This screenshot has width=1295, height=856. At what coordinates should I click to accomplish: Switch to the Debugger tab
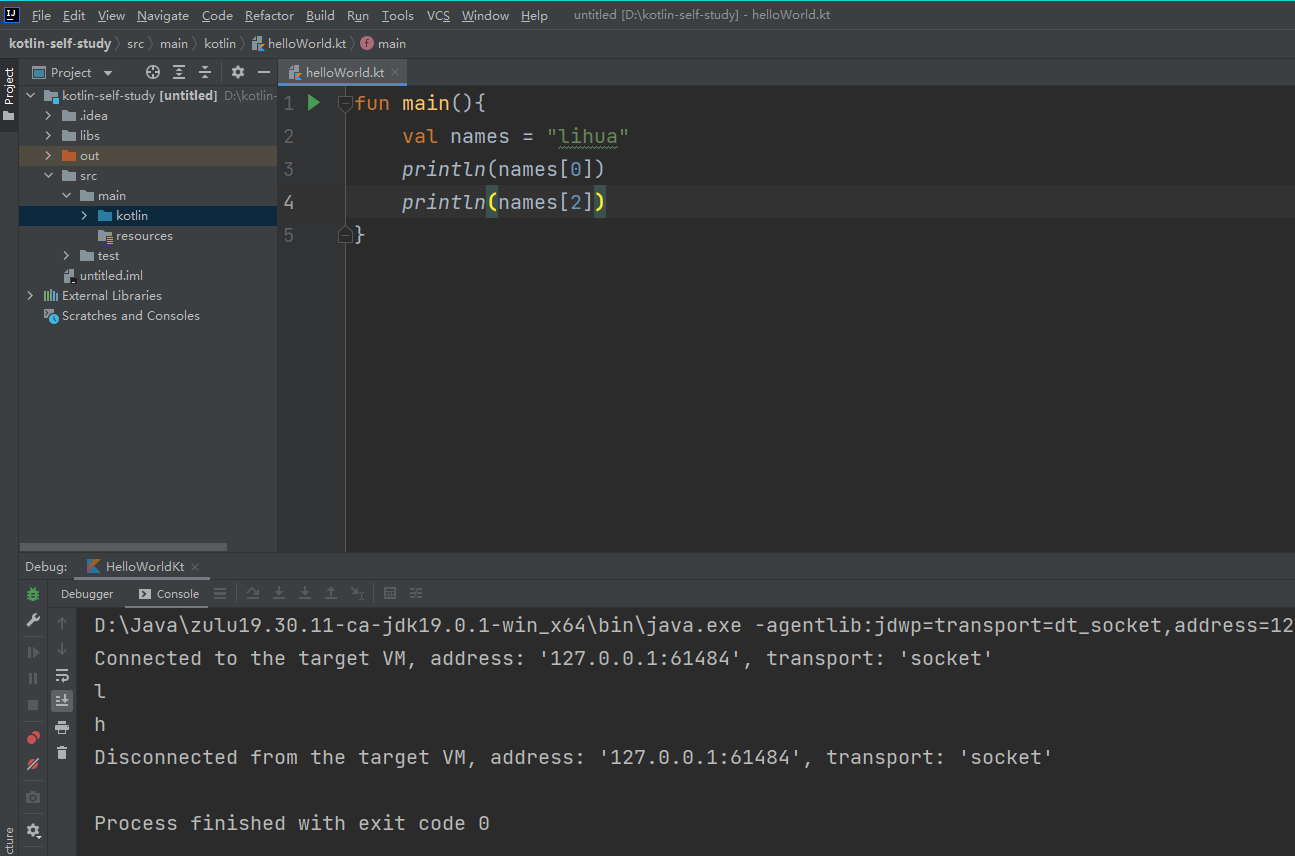87,594
